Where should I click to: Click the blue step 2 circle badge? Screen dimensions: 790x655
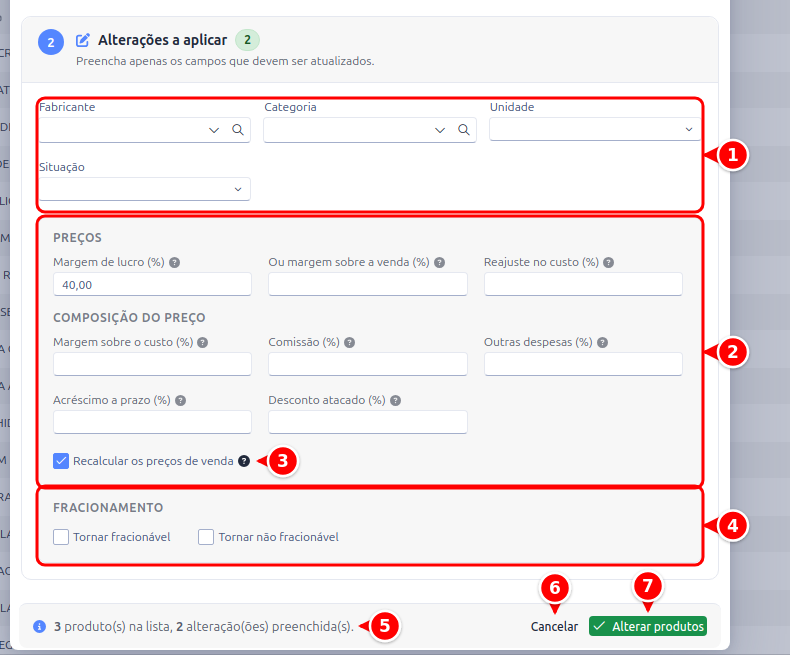click(51, 42)
